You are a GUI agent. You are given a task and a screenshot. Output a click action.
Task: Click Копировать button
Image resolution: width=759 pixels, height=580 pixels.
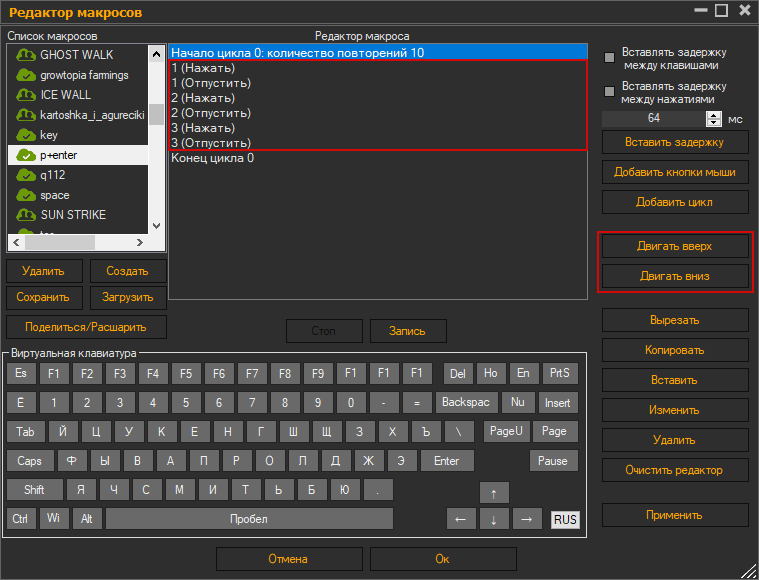click(675, 351)
